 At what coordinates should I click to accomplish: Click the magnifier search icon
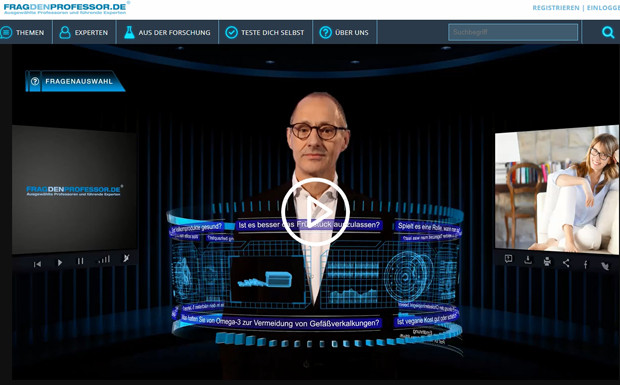pyautogui.click(x=608, y=32)
